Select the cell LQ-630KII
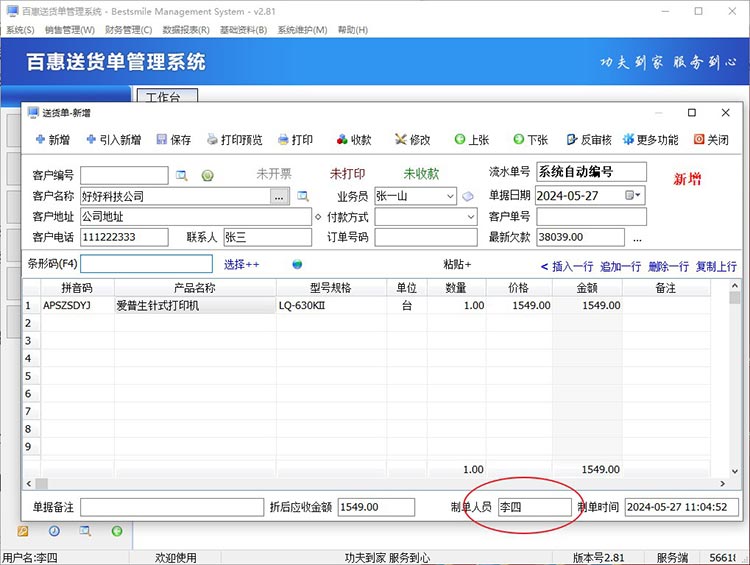750x565 pixels. point(331,305)
